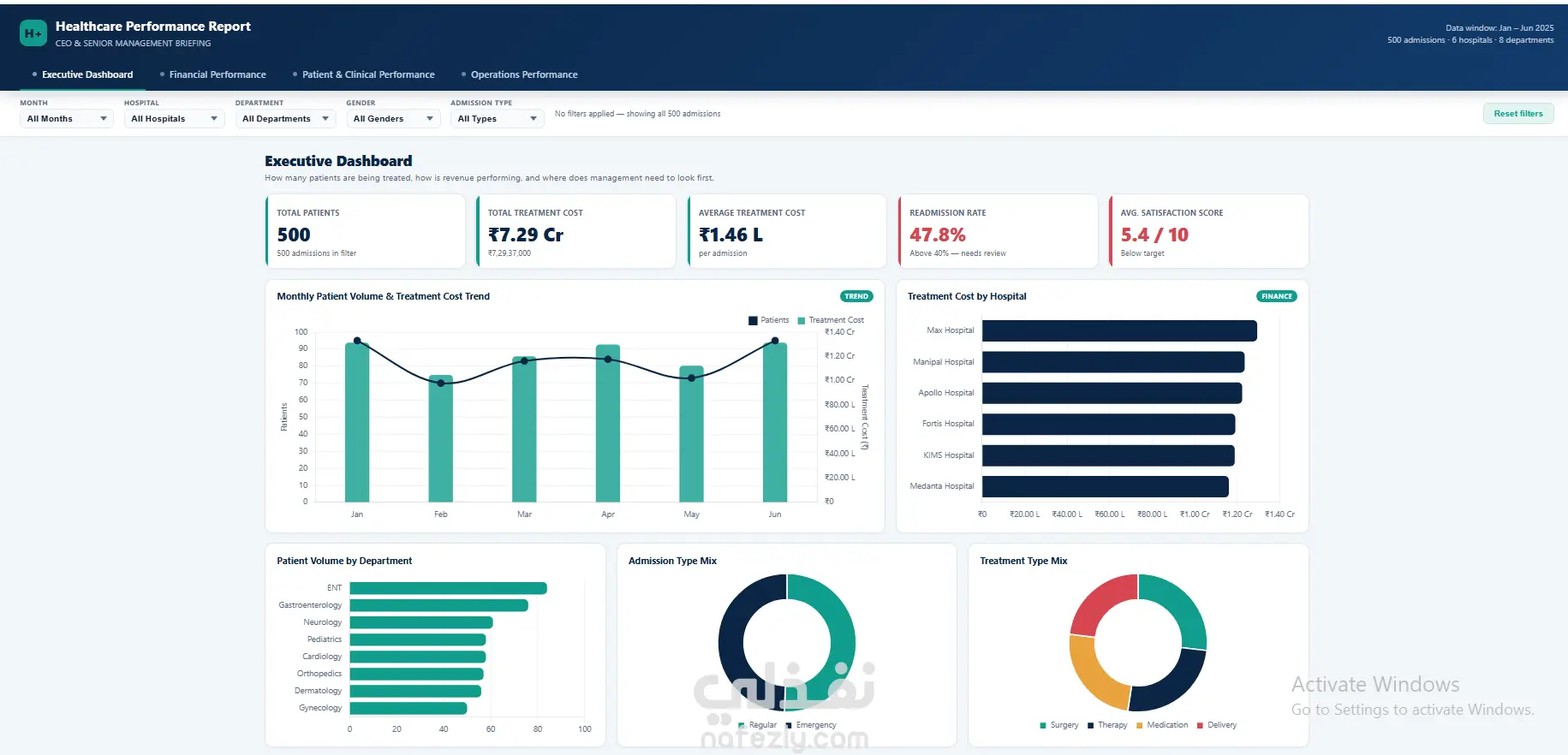Click the TREND badge on monthly chart
The image size is (1568, 755).
click(856, 296)
